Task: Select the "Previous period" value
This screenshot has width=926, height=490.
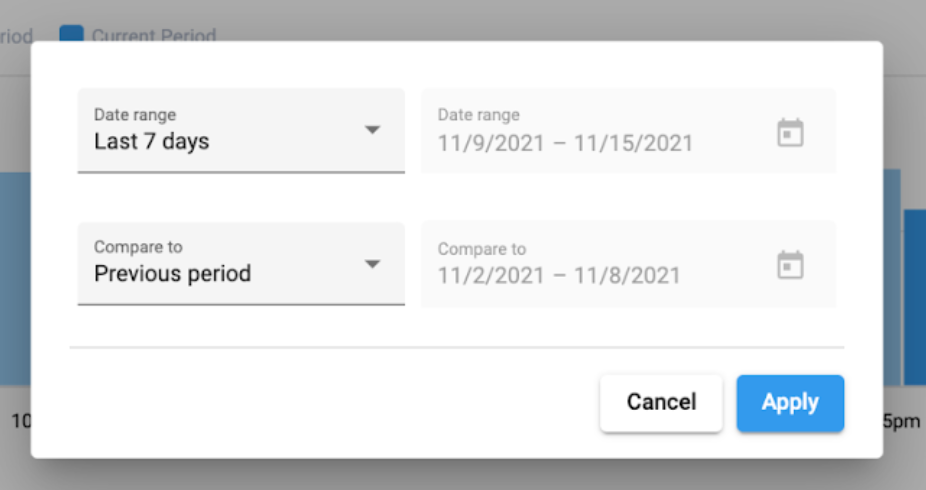Action: (172, 273)
